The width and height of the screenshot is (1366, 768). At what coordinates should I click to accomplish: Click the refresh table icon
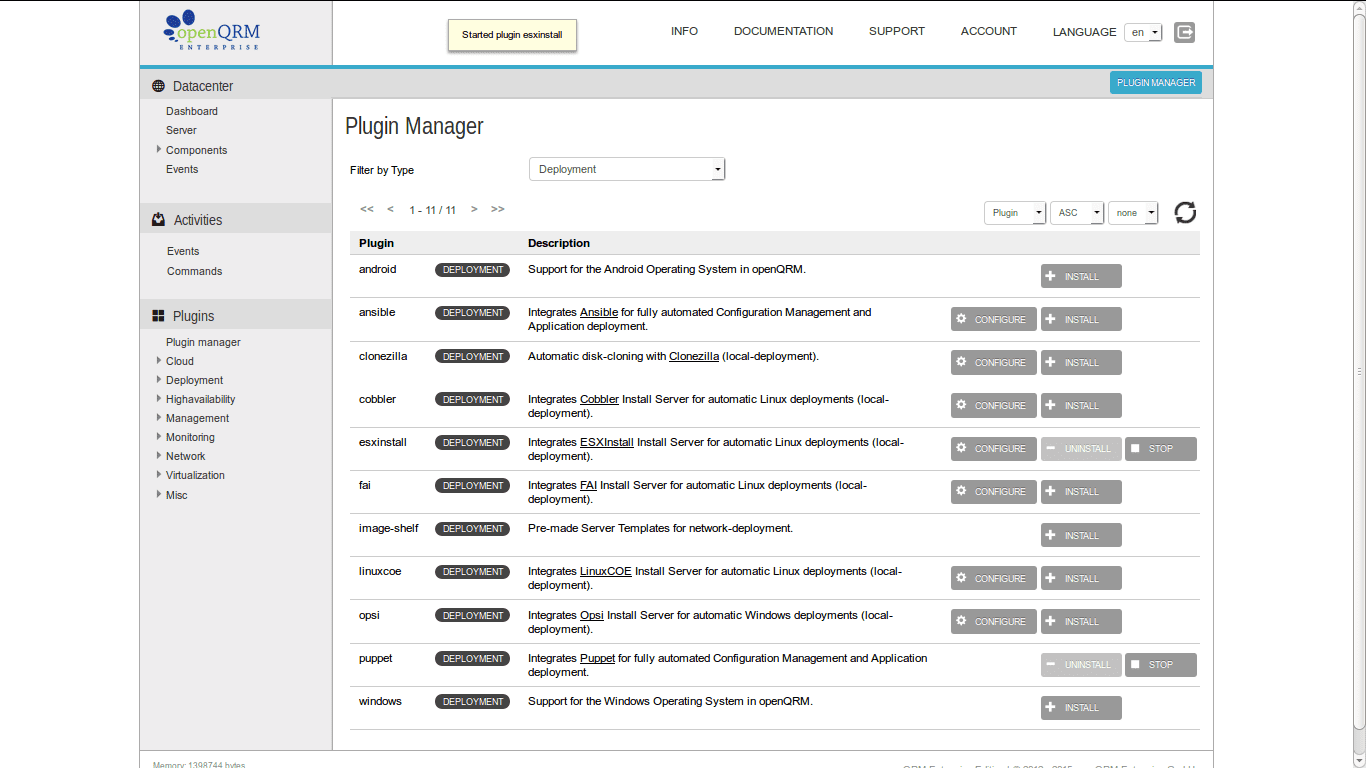tap(1185, 213)
